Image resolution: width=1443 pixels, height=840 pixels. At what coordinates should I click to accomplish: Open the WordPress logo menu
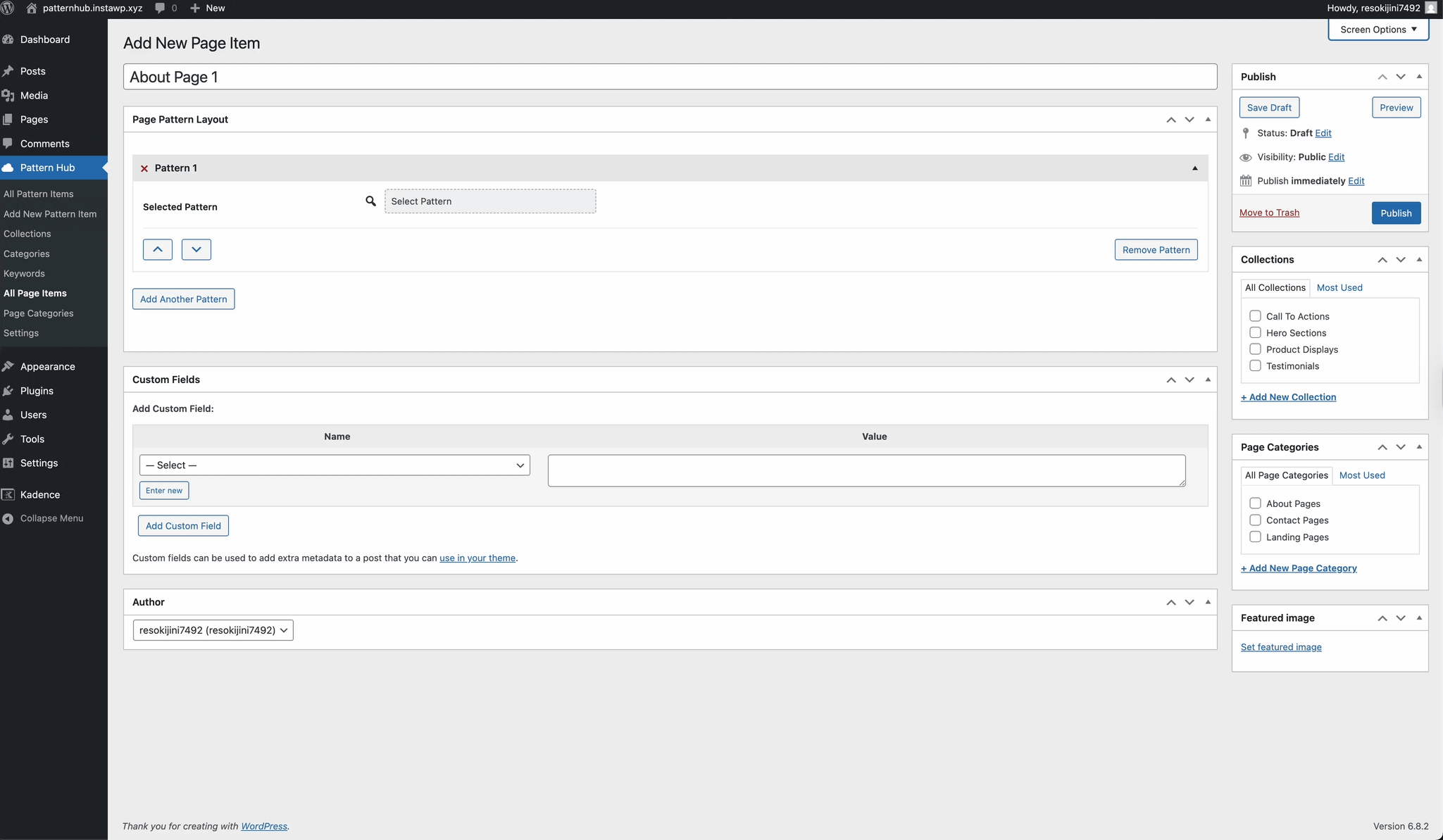(x=8, y=8)
